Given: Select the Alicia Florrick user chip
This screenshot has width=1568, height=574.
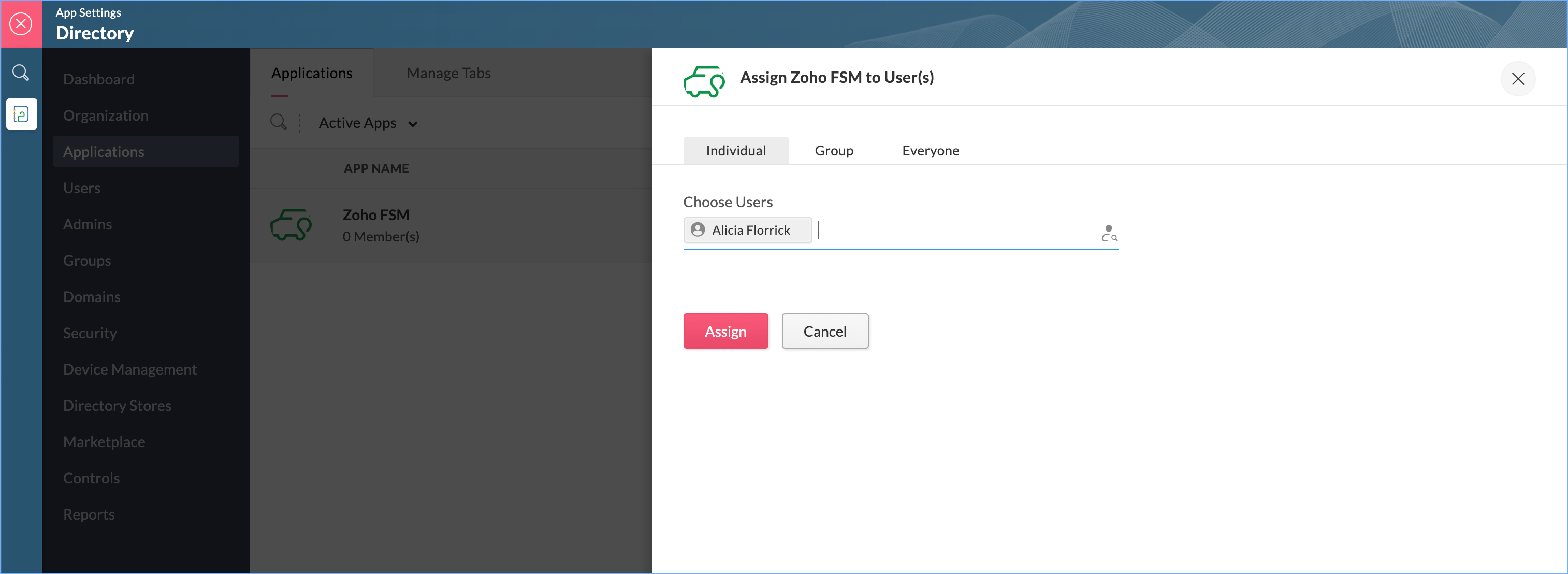Looking at the screenshot, I should pos(747,230).
